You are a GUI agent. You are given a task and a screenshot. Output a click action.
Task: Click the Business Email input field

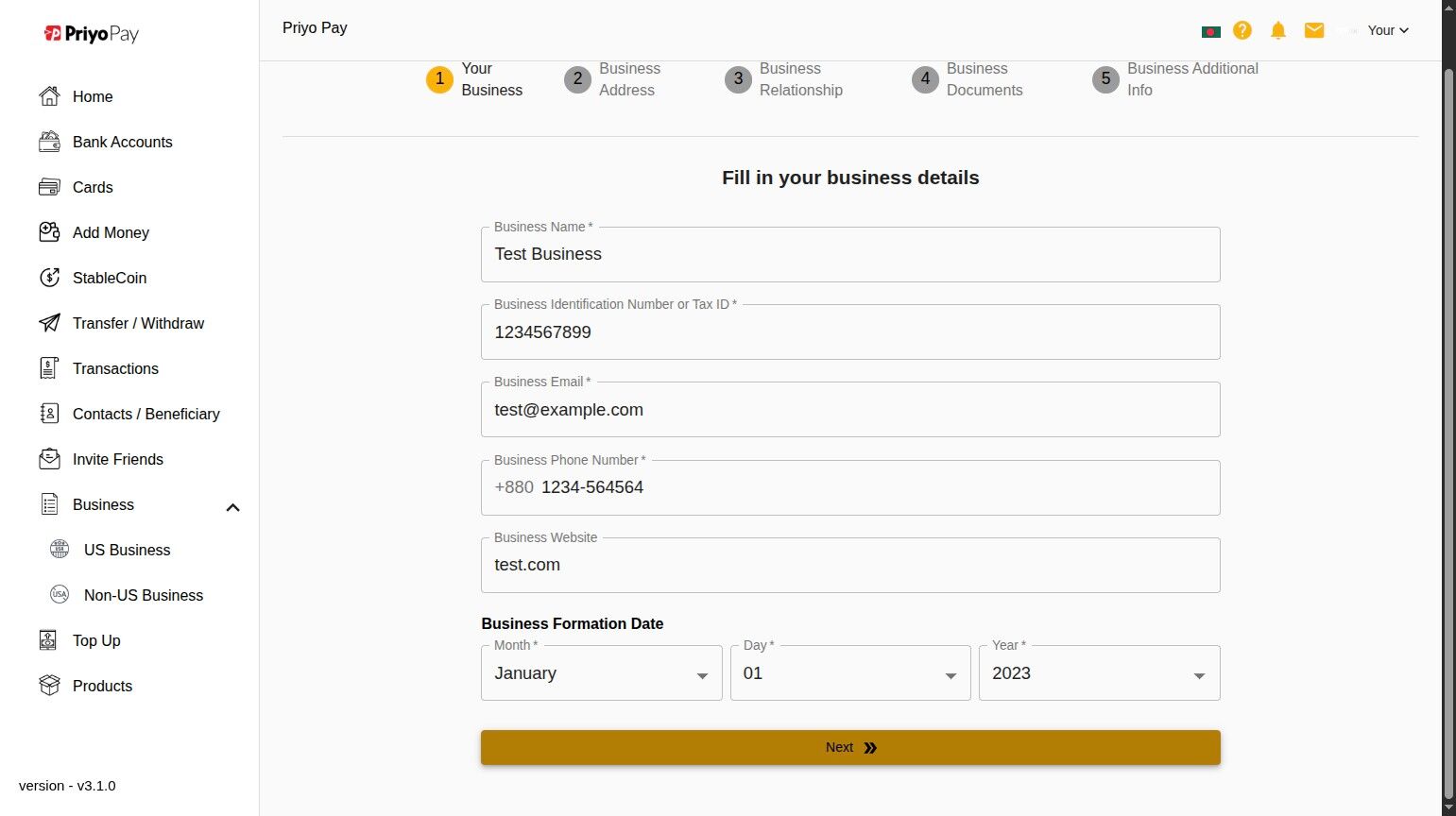850,410
